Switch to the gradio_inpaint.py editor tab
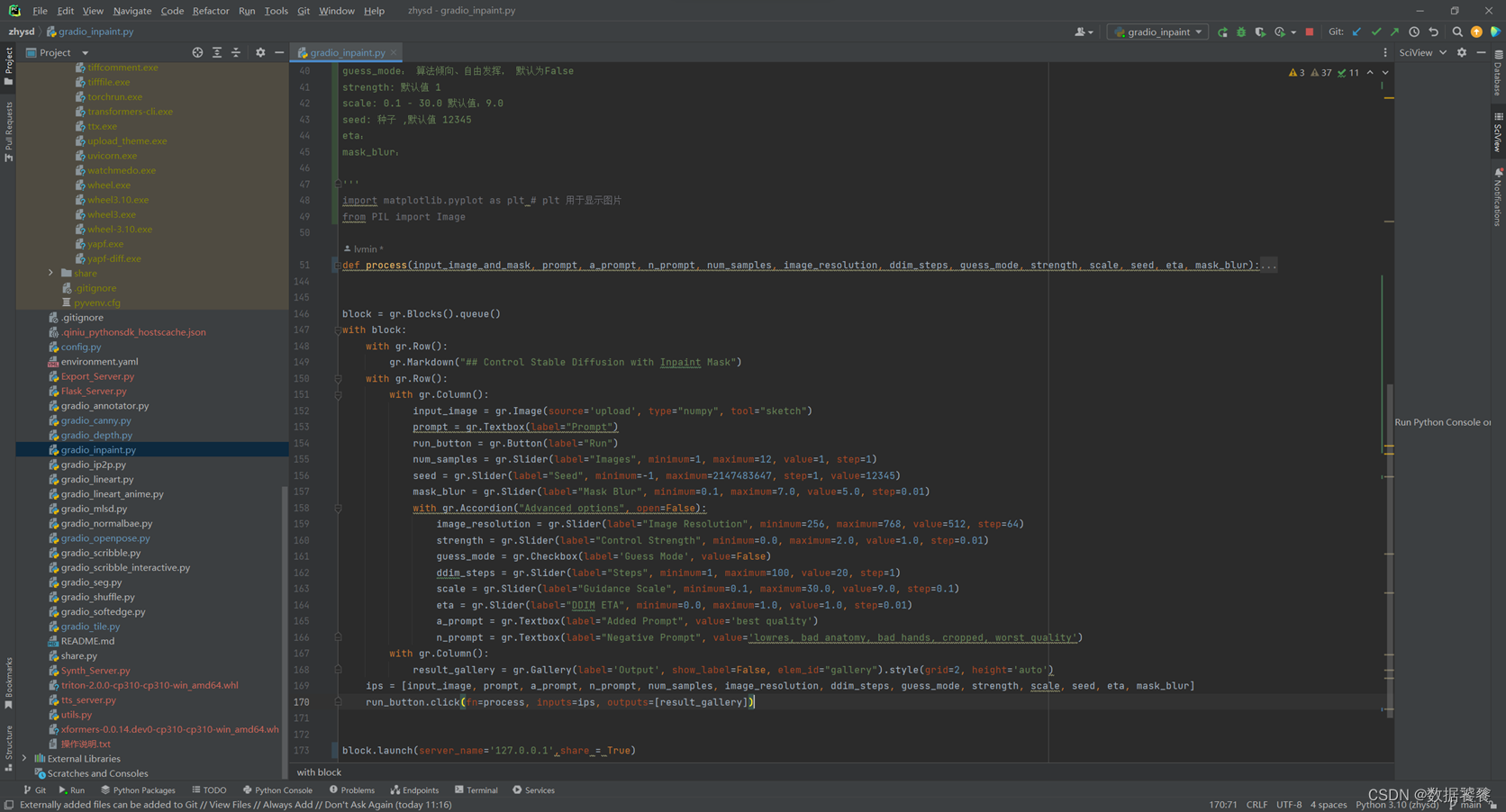The image size is (1506, 812). (348, 53)
